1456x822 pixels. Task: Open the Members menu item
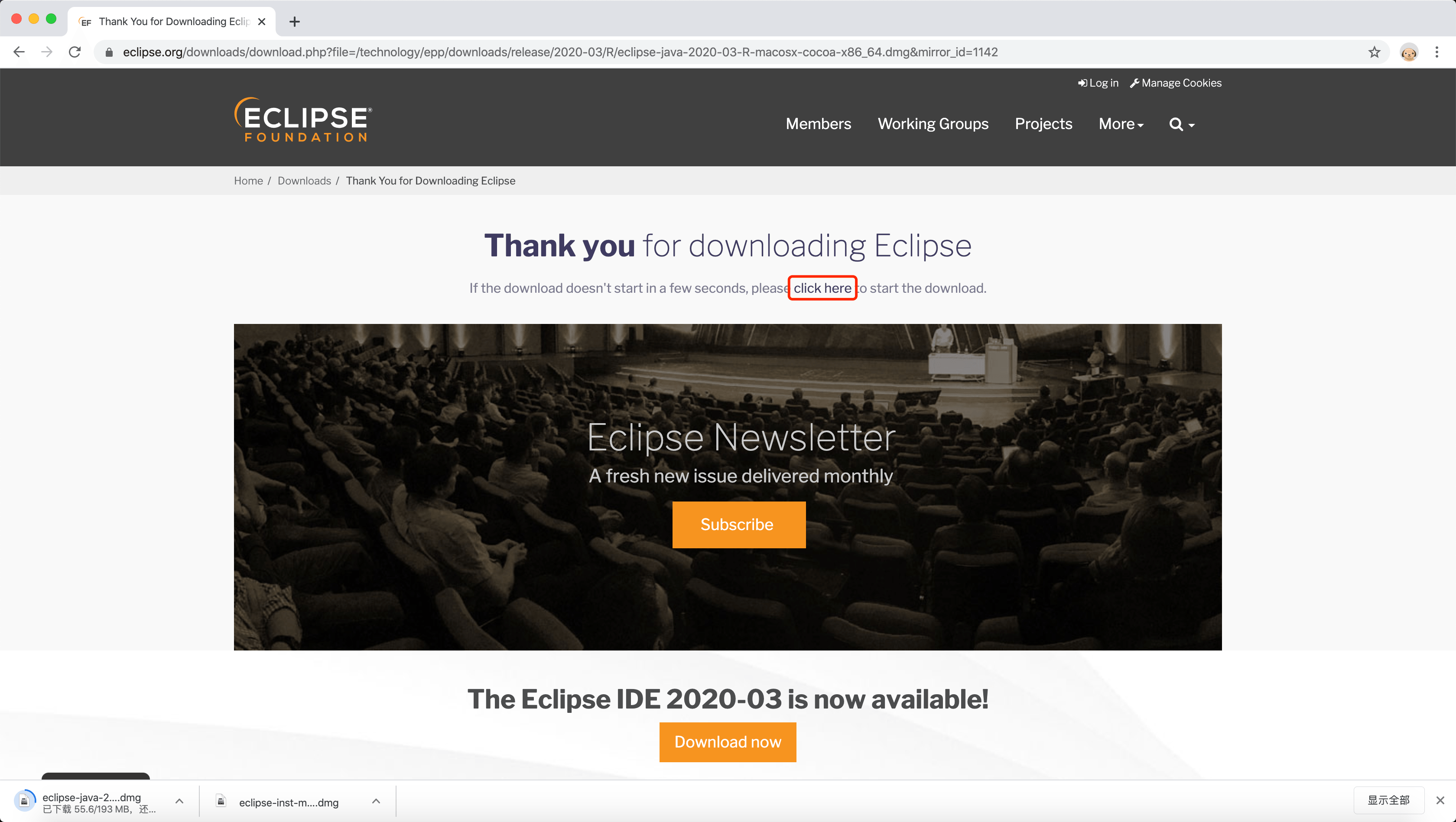coord(819,124)
